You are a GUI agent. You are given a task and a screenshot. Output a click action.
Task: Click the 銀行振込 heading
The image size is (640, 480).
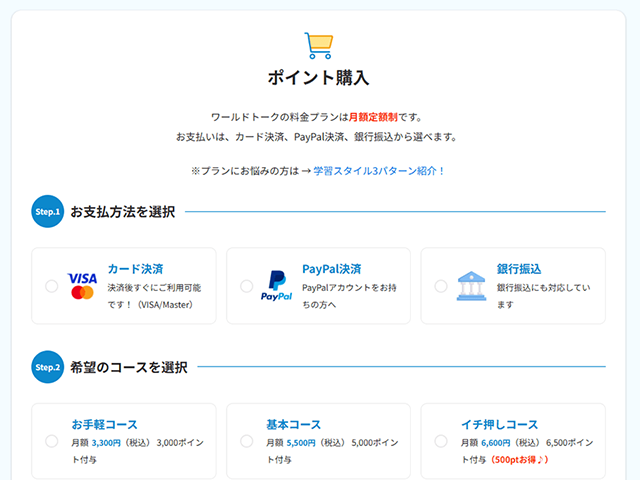point(519,269)
